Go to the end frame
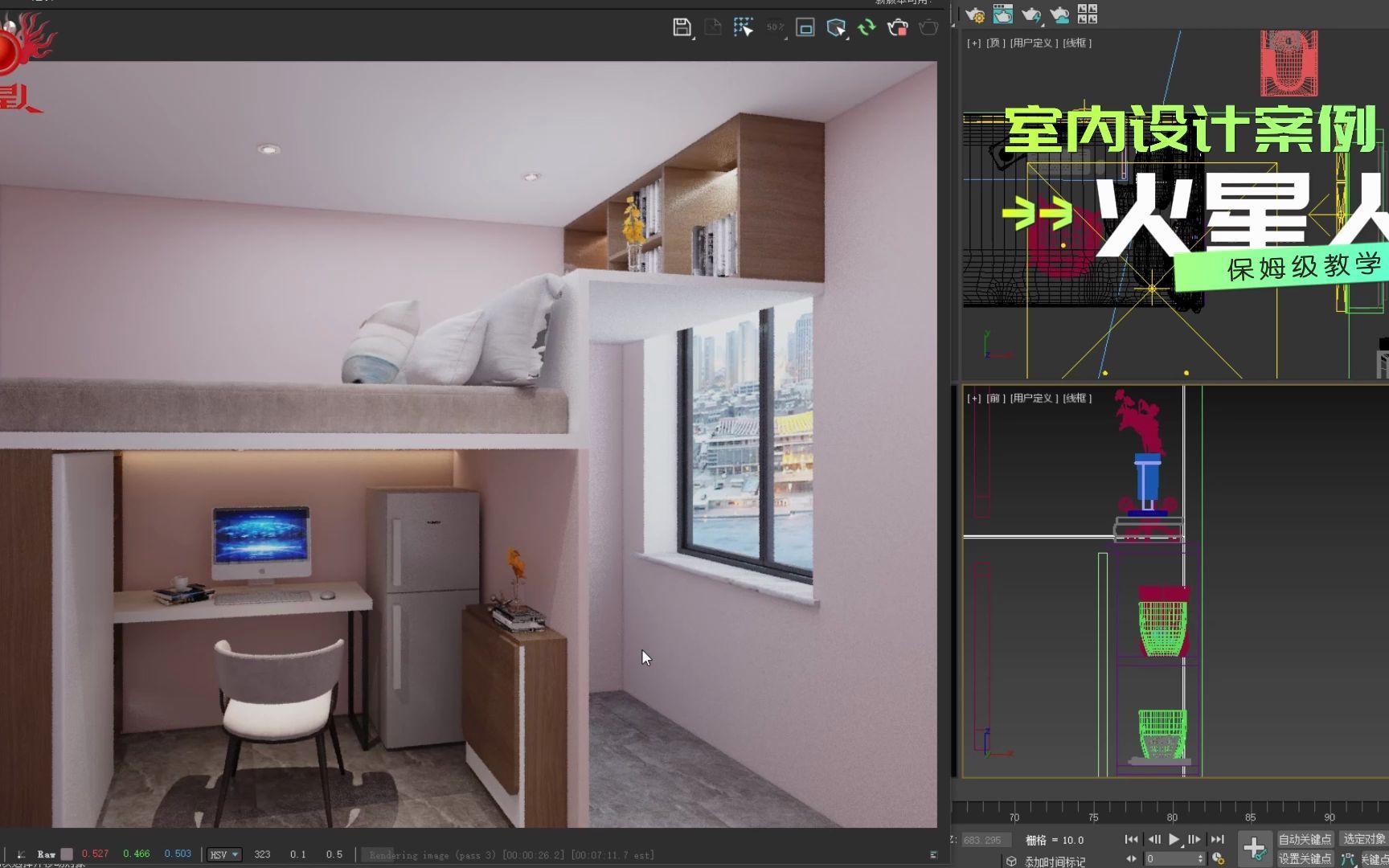The image size is (1389, 868). click(x=1217, y=839)
